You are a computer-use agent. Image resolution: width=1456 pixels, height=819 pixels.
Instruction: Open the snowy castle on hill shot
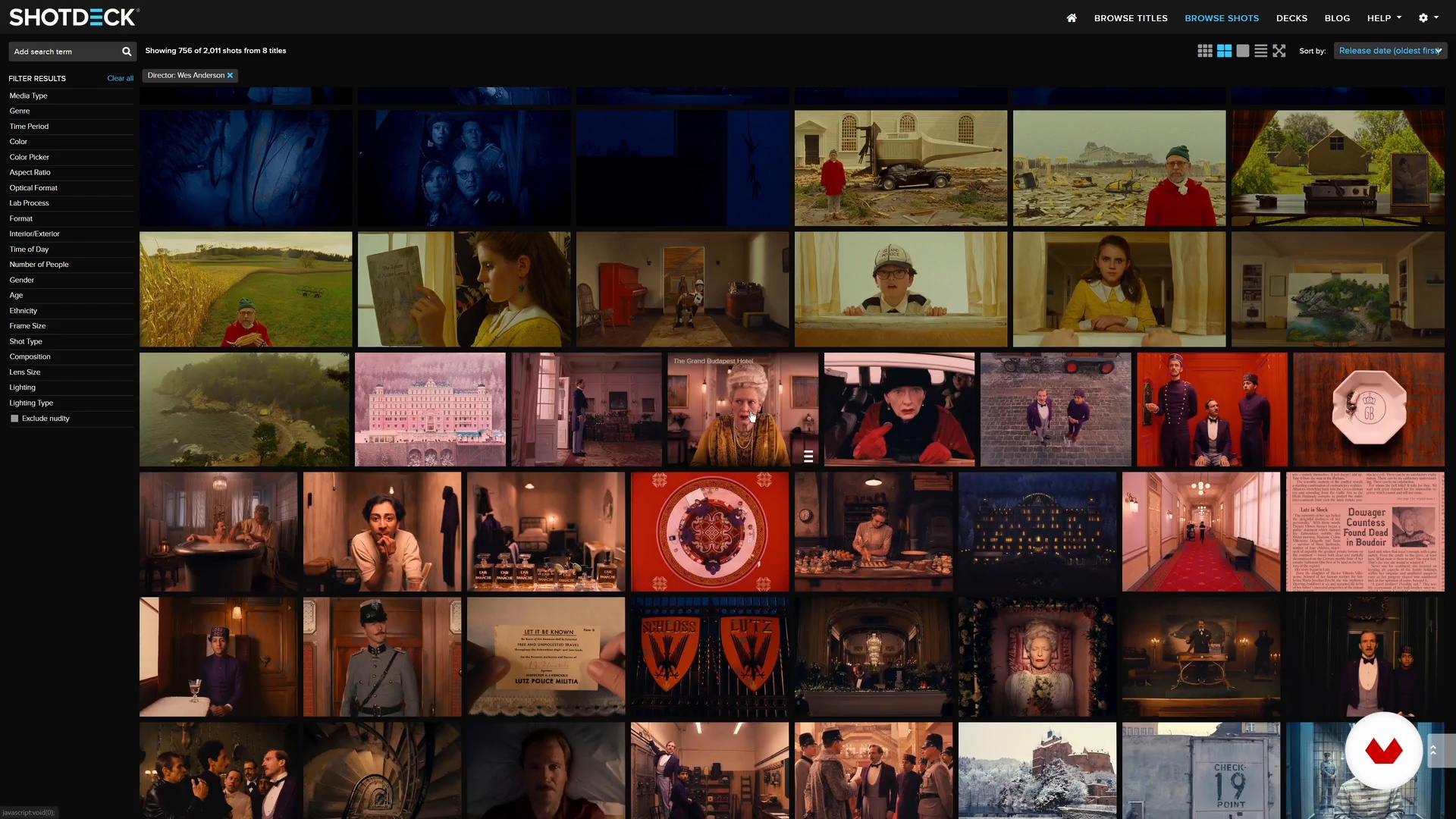coord(1037,770)
